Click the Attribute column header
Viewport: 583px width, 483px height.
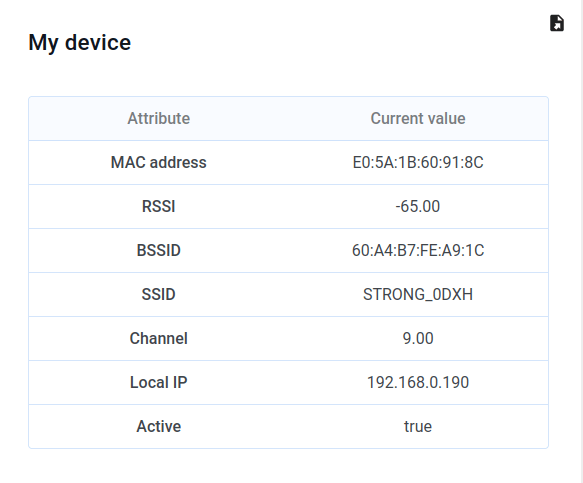point(159,119)
